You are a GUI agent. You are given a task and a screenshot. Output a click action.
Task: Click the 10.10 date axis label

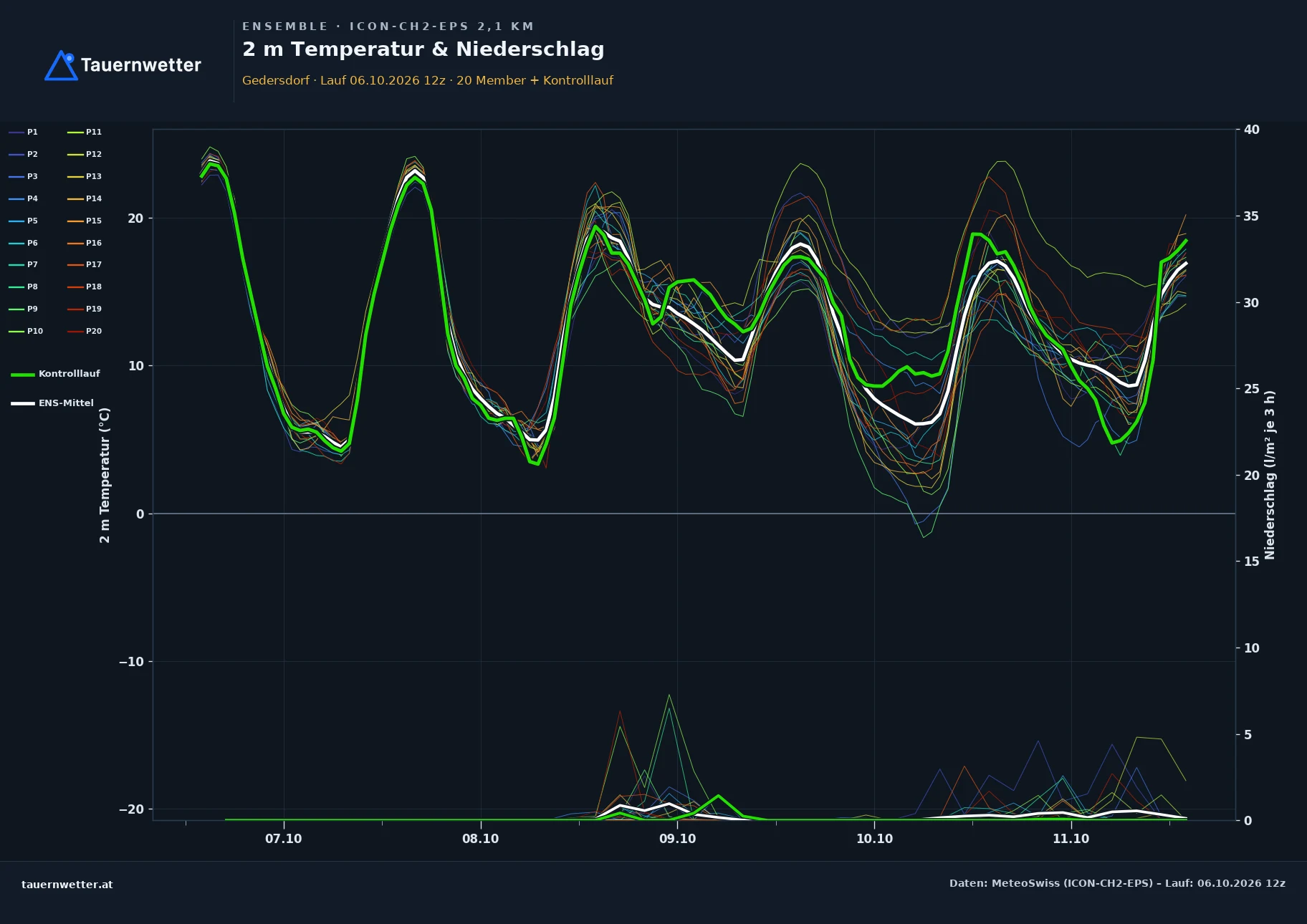tap(874, 839)
